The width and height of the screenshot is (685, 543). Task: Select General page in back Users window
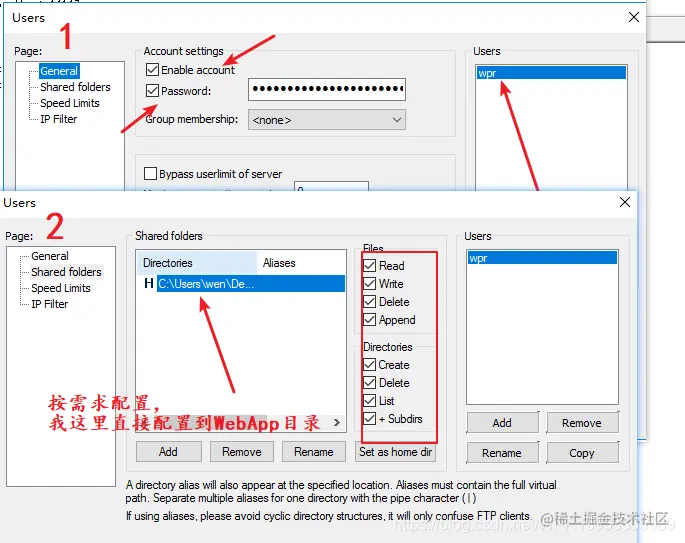click(59, 71)
